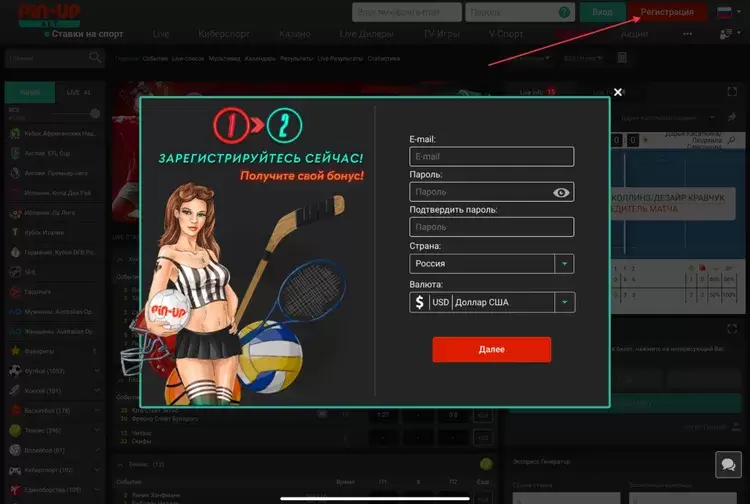The width and height of the screenshot is (750, 504).
Task: Click the Регистрация button in header
Action: tap(667, 12)
